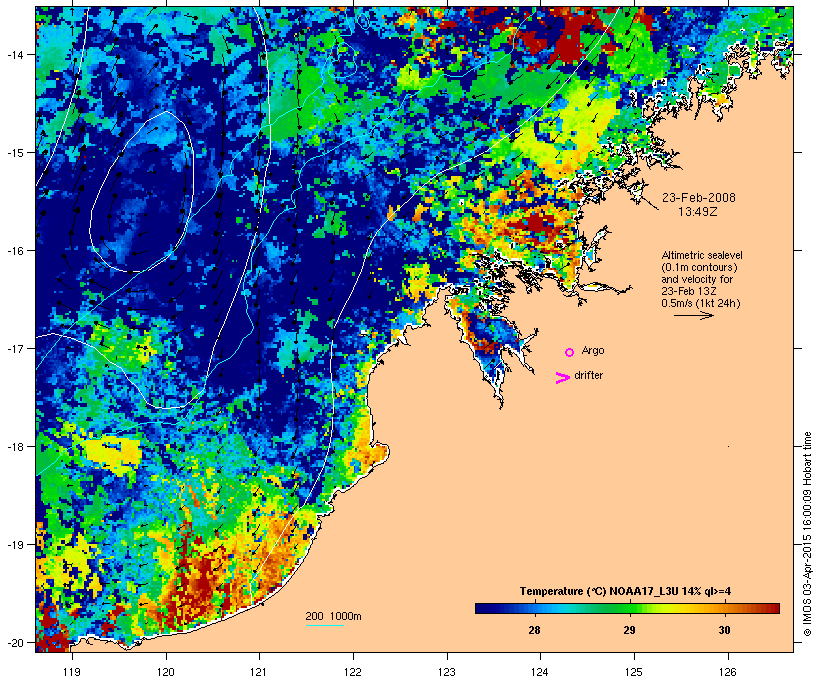Click the longitude '121' axis label
The image size is (820, 680).
[259, 672]
